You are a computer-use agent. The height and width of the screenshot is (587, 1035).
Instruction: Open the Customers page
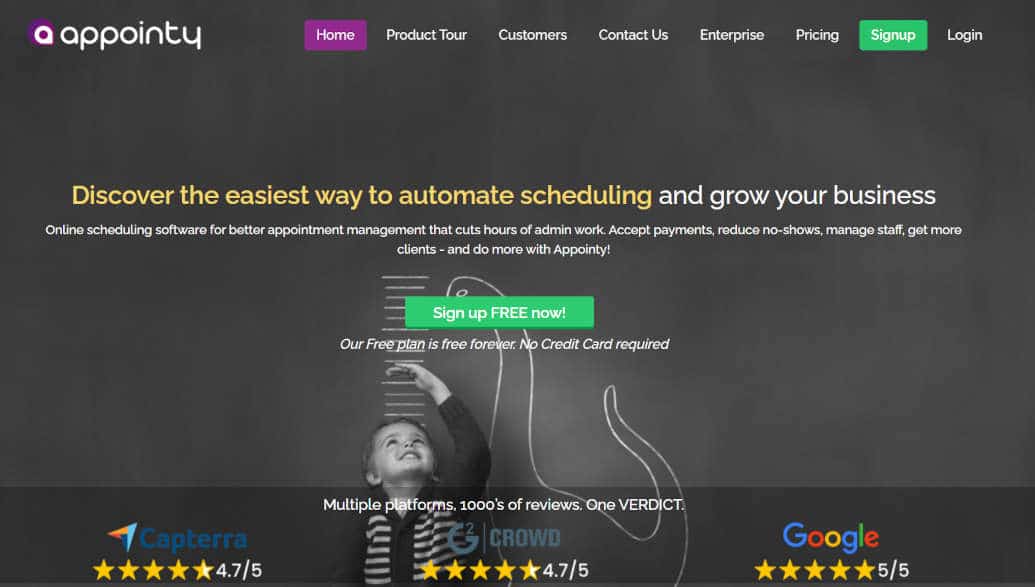coord(533,35)
